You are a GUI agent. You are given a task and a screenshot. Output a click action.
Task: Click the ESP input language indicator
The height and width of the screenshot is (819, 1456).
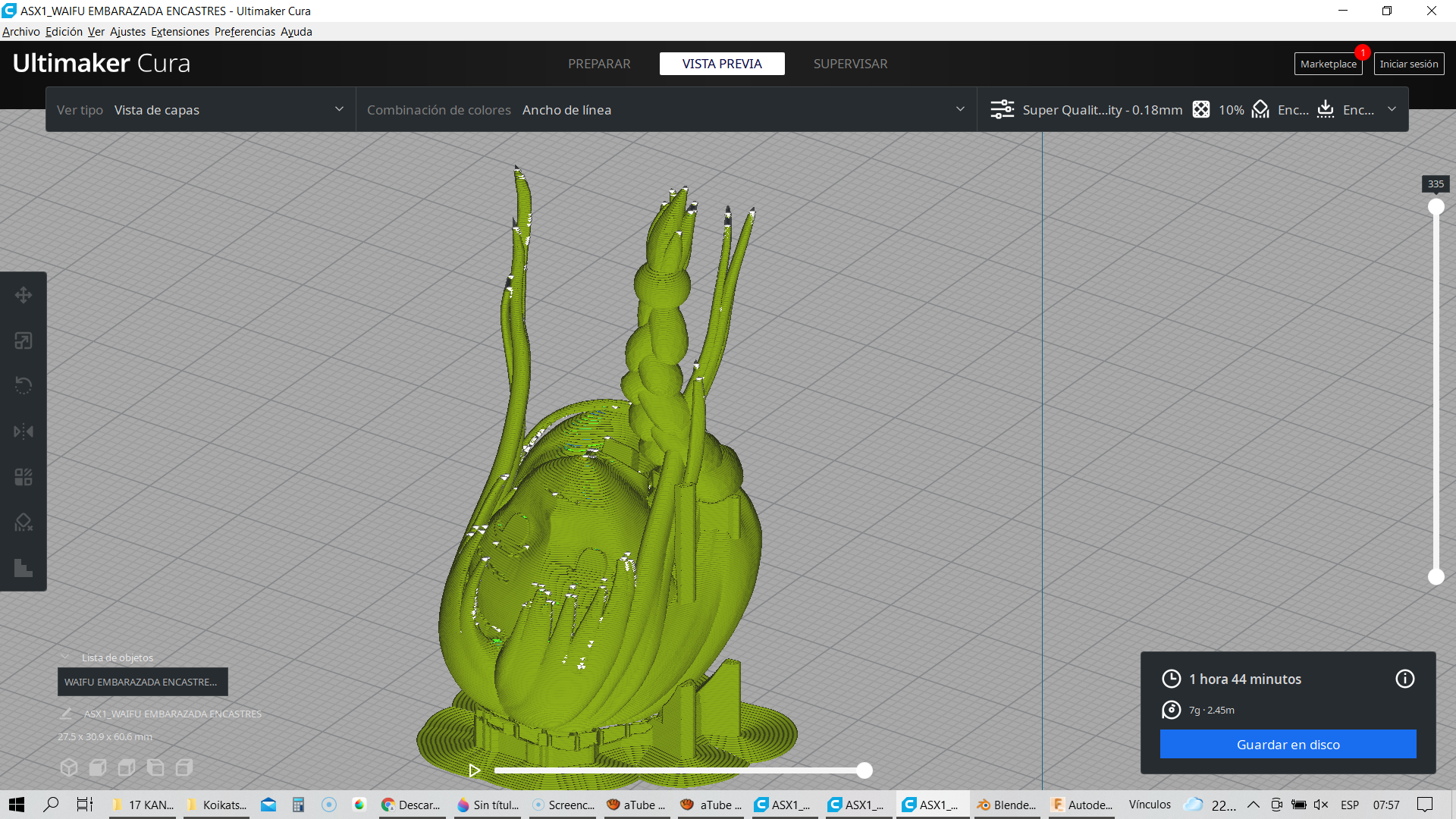[1350, 805]
